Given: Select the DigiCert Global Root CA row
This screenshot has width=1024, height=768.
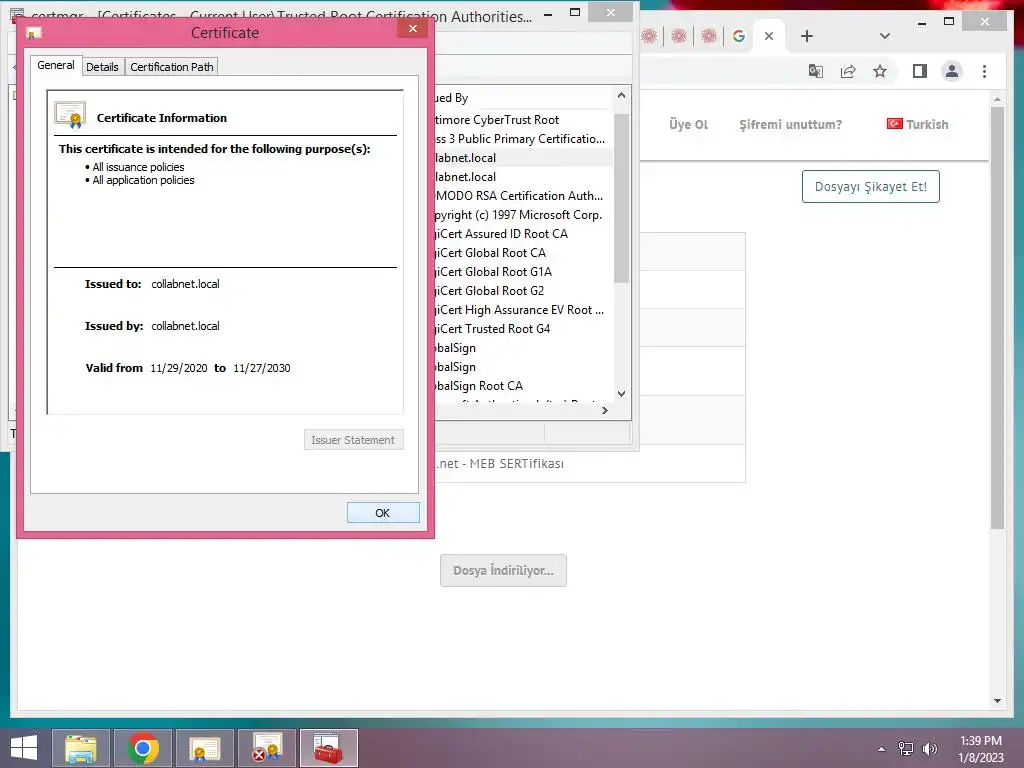Looking at the screenshot, I should pyautogui.click(x=524, y=253).
